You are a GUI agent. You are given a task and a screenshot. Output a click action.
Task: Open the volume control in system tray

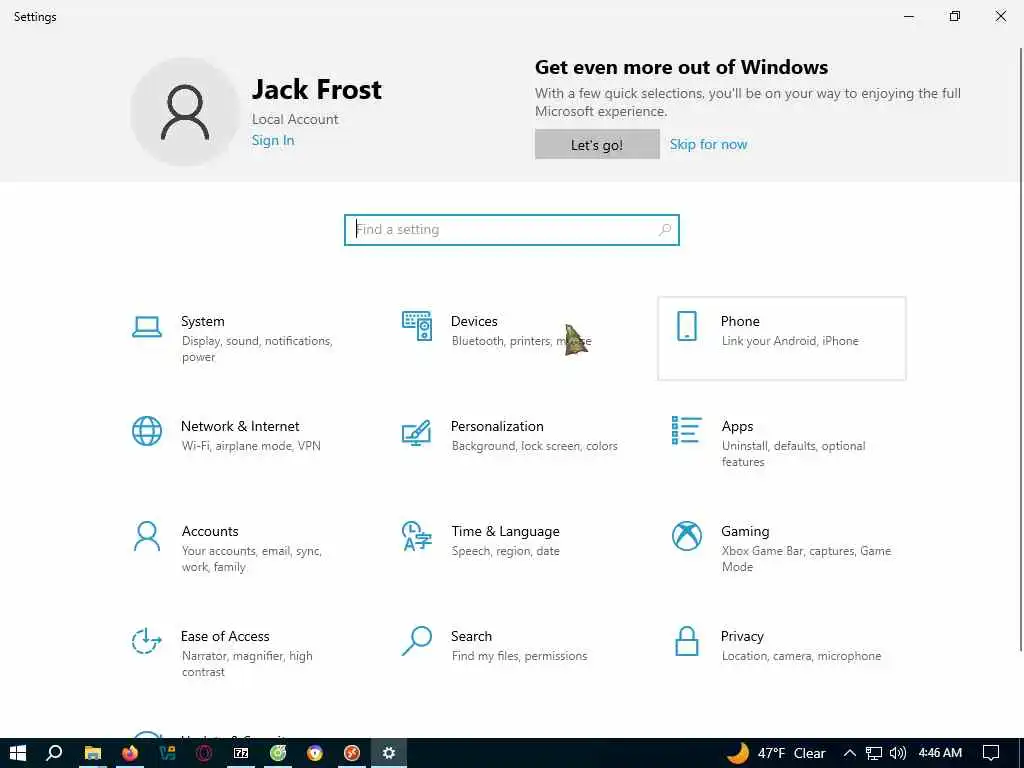898,753
